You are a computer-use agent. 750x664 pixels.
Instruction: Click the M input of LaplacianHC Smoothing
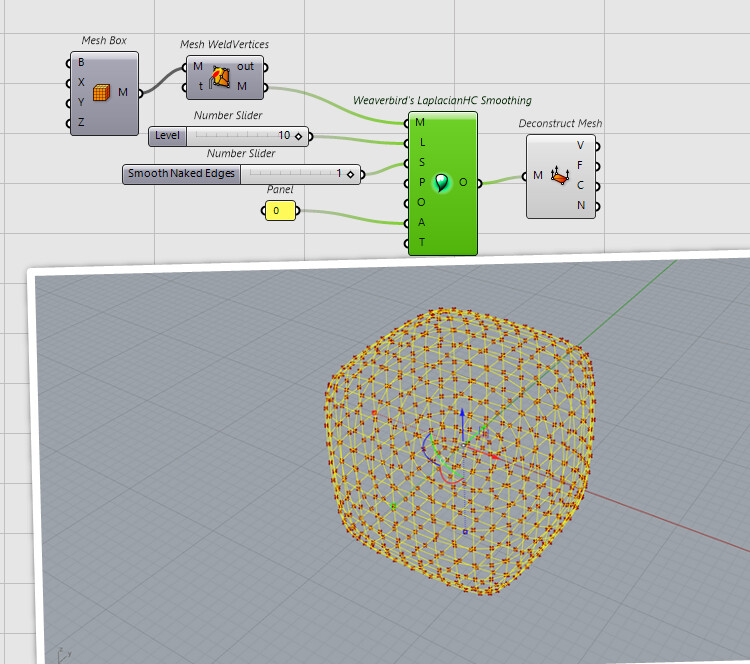click(x=420, y=122)
